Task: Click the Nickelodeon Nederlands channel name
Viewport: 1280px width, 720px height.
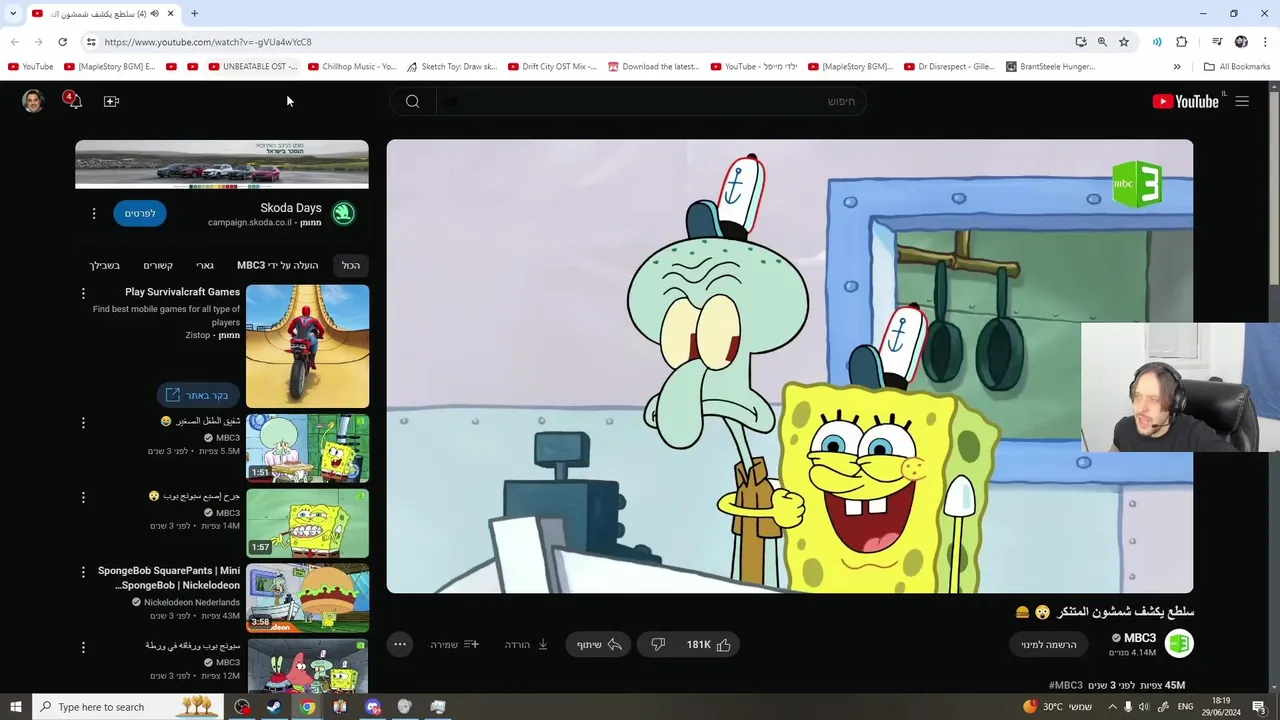Action: 192,603
